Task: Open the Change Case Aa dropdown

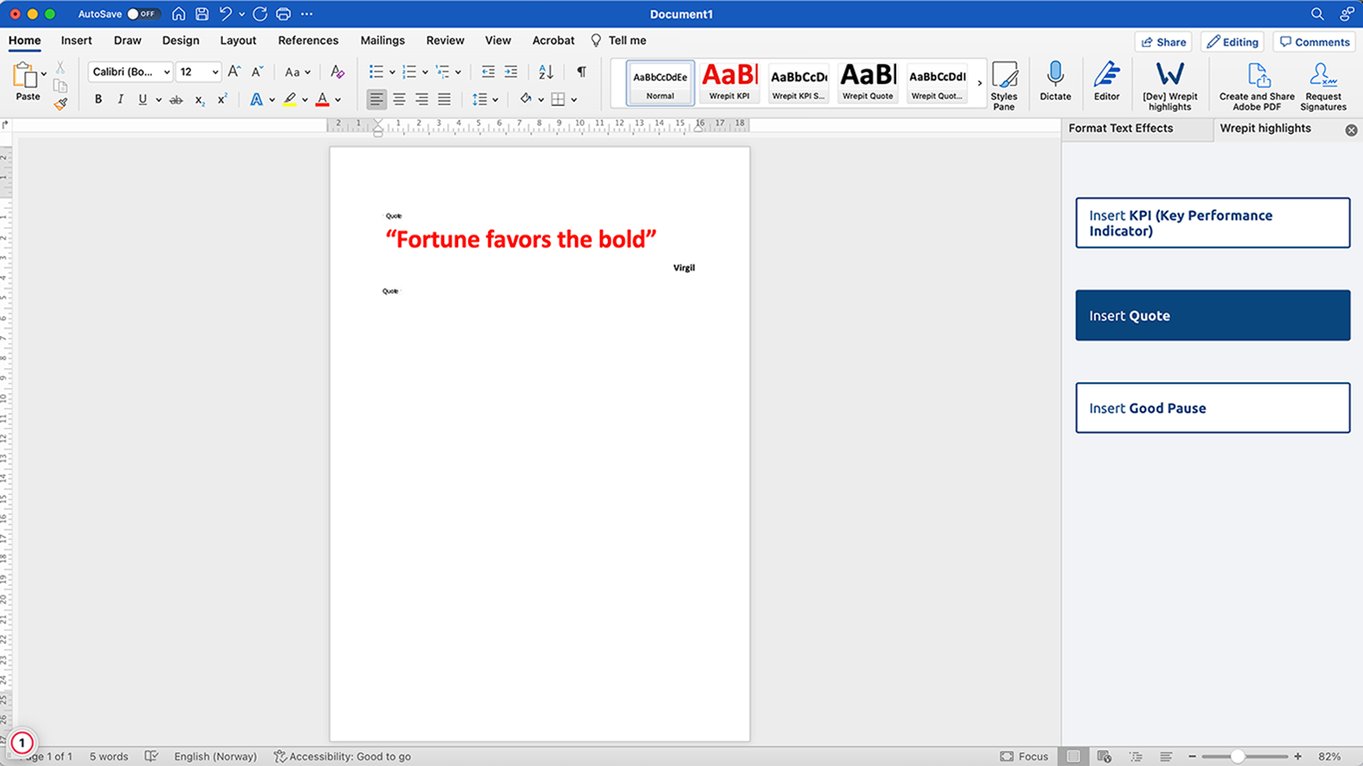Action: click(297, 72)
